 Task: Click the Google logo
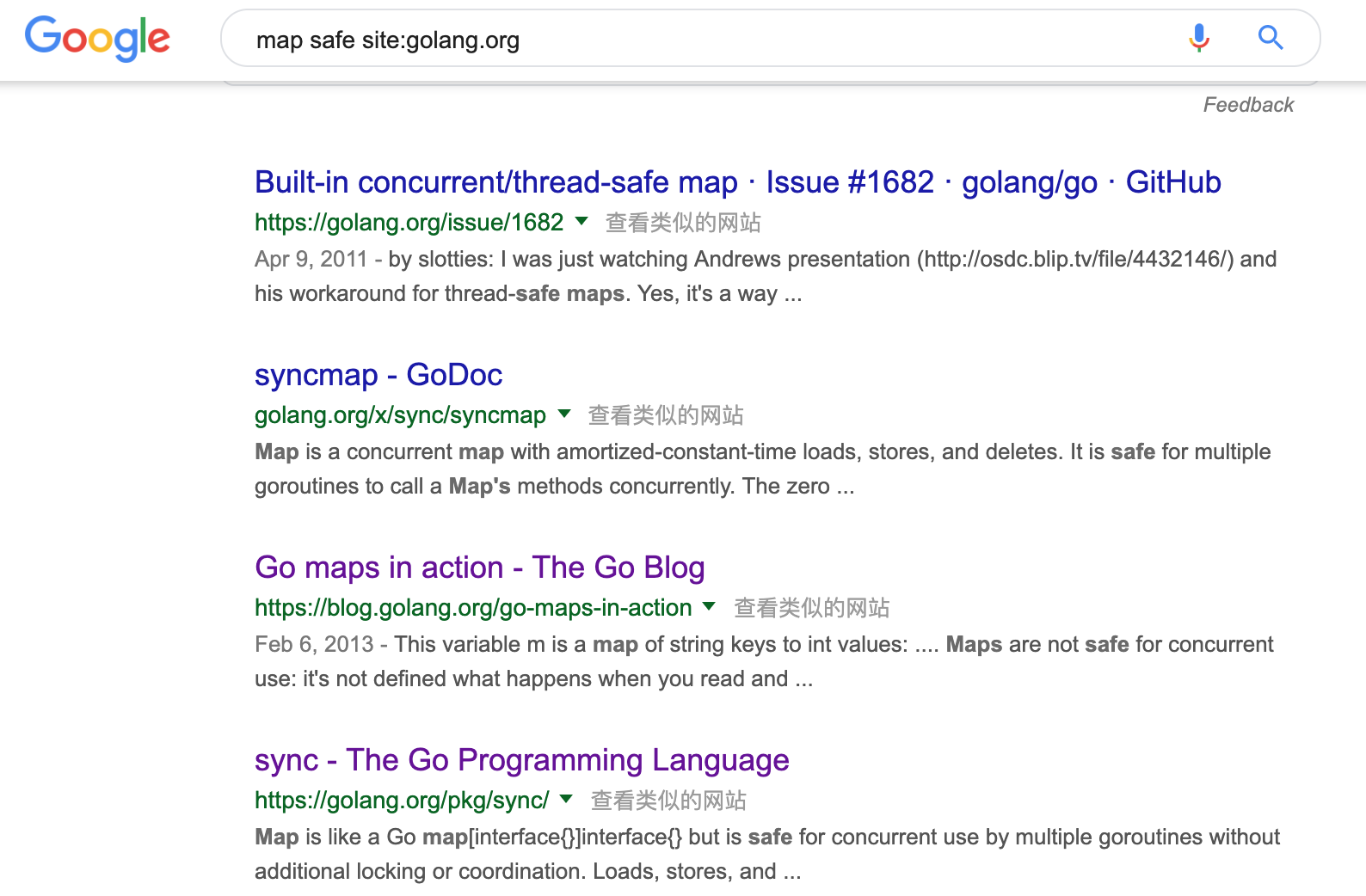[x=97, y=39]
